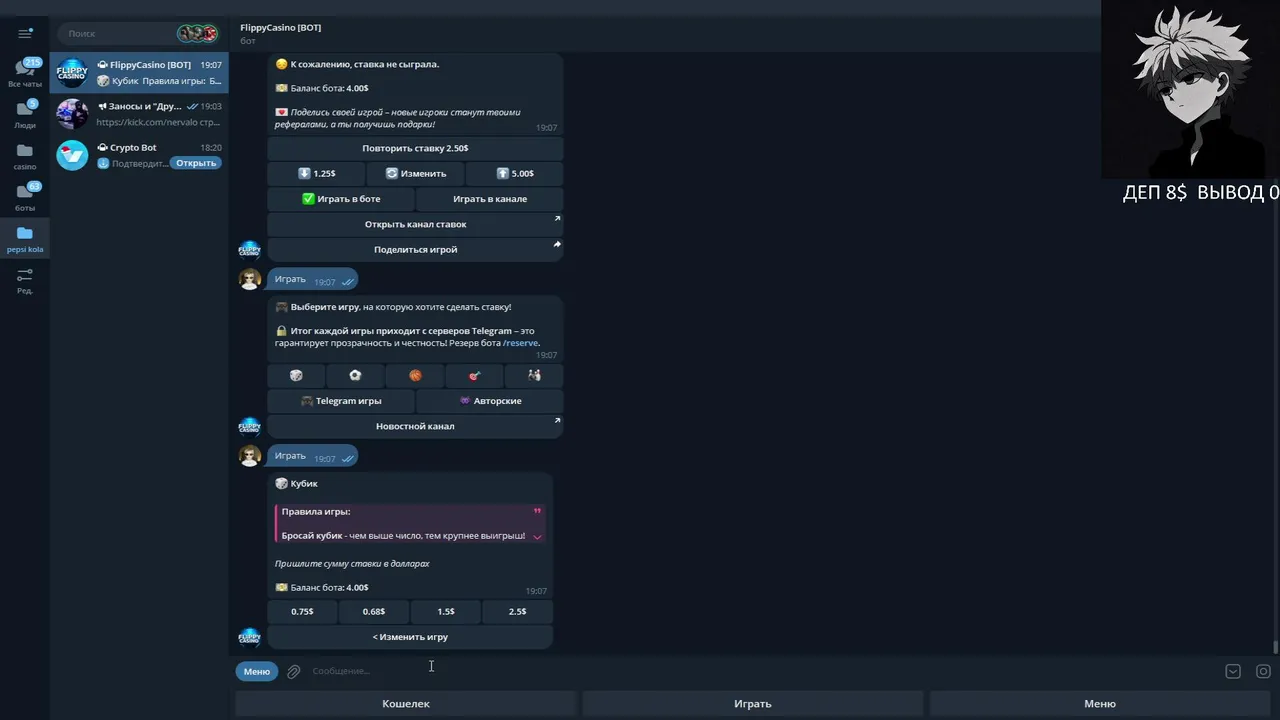Toggle bot keyboard icon near message field
Image resolution: width=1280 pixels, height=720 pixels.
pos(1233,672)
